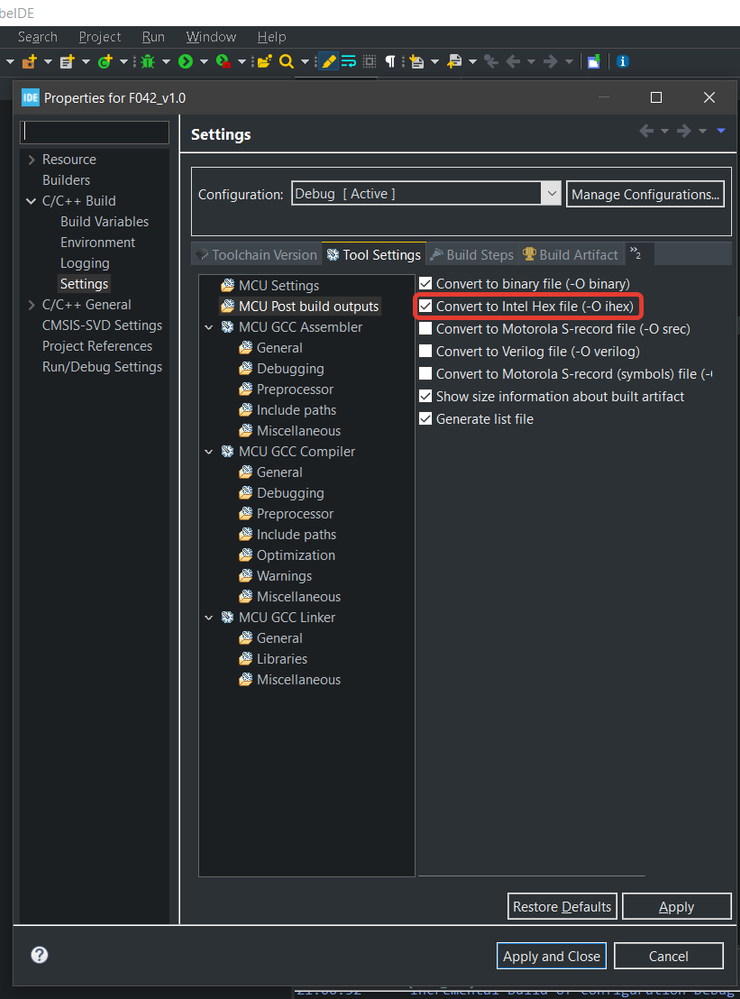740x999 pixels.
Task: Click the green Run play icon
Action: [x=185, y=61]
